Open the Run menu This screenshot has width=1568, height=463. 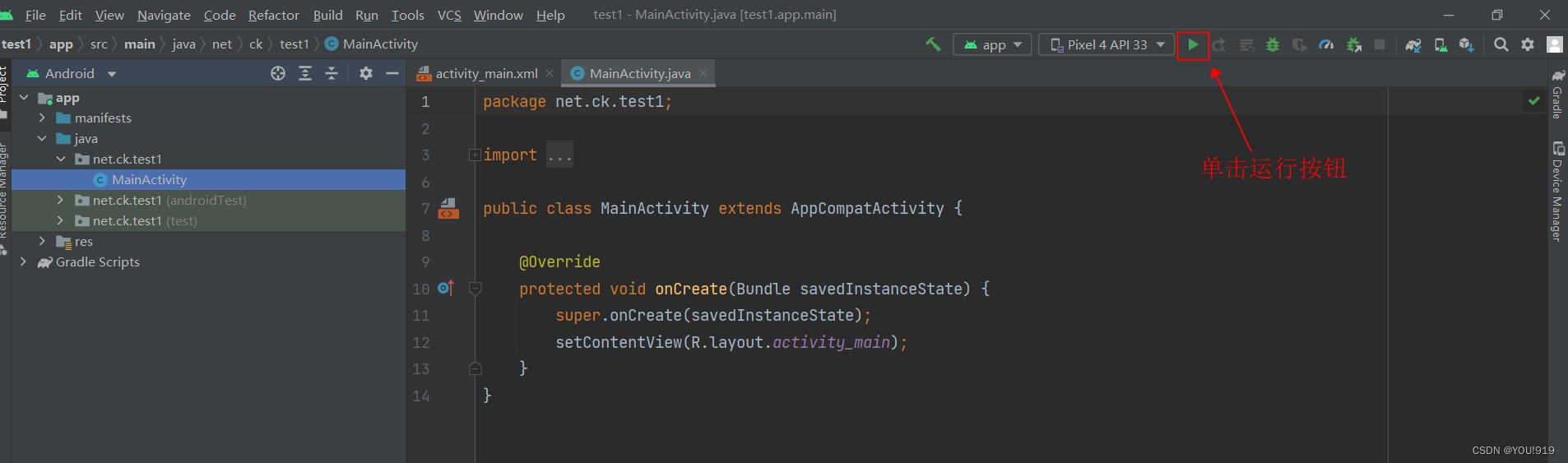[367, 15]
